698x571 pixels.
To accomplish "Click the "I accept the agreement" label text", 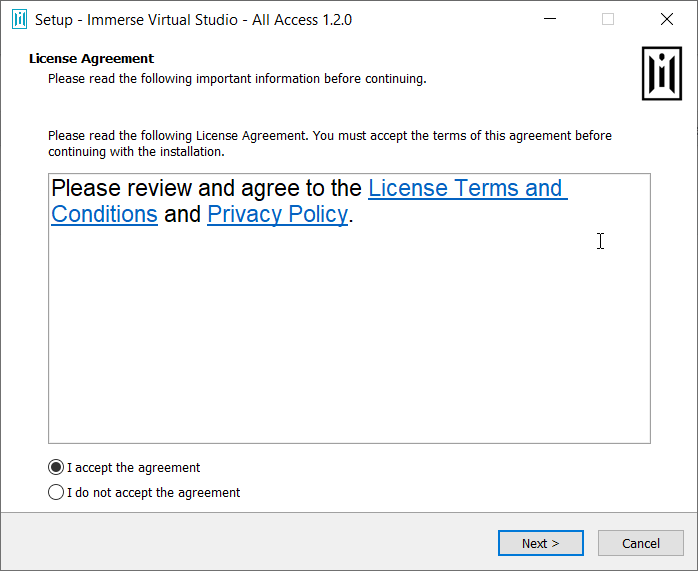I will pos(134,468).
